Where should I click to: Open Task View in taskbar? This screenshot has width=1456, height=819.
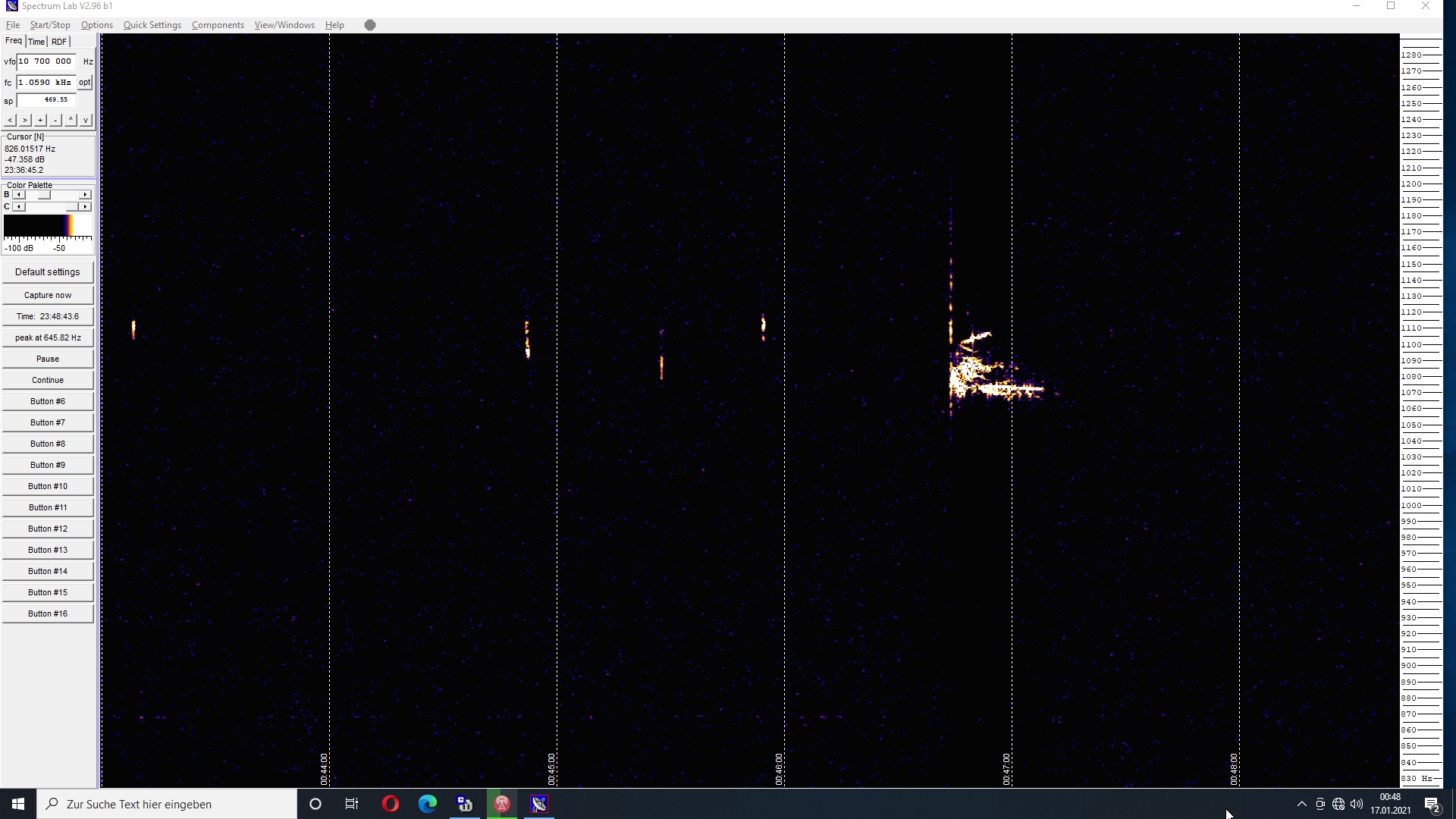352,804
